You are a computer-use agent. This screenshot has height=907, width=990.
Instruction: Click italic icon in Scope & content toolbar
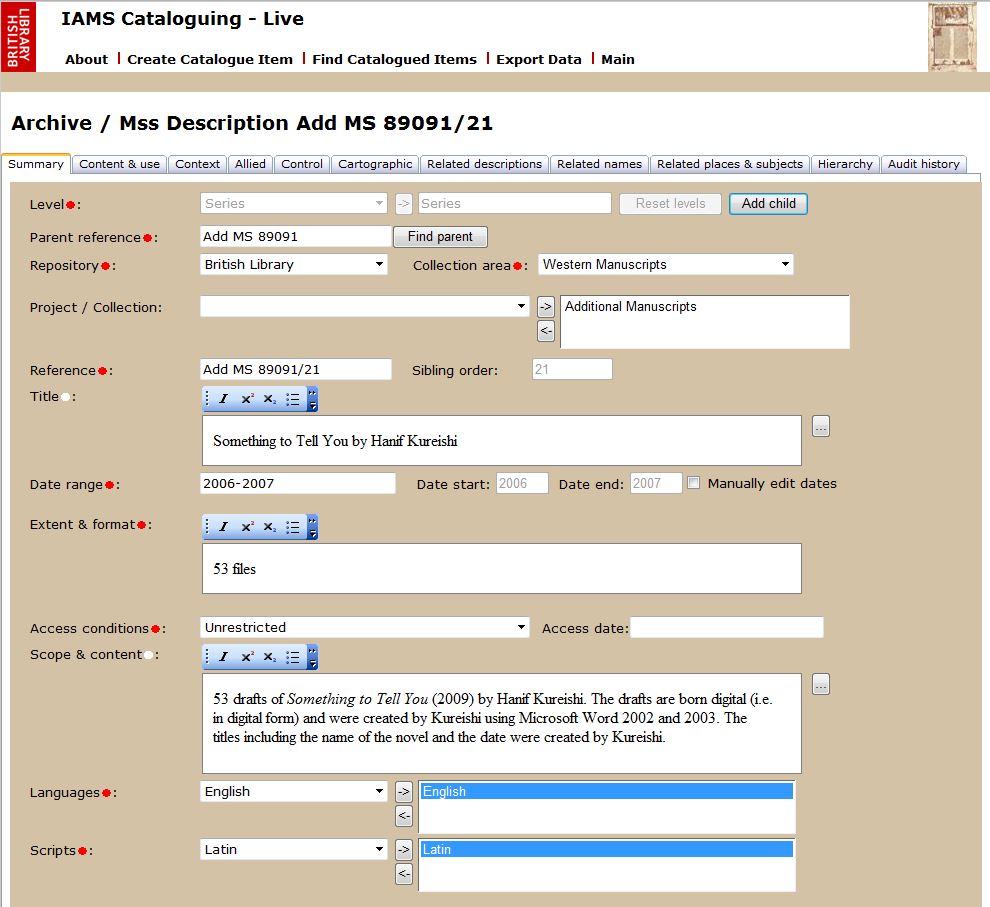(224, 657)
